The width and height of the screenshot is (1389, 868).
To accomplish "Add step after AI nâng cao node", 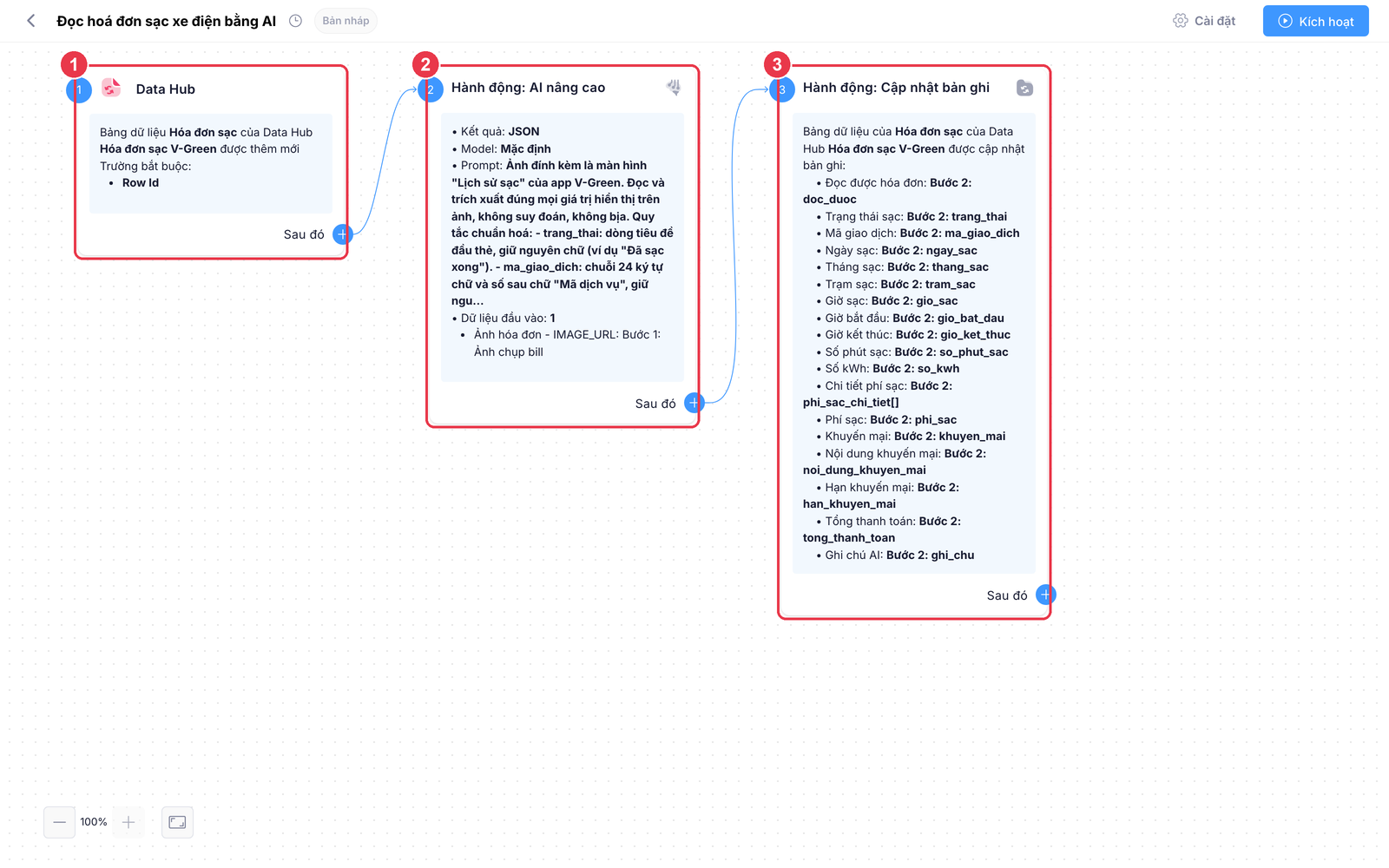I will 694,403.
